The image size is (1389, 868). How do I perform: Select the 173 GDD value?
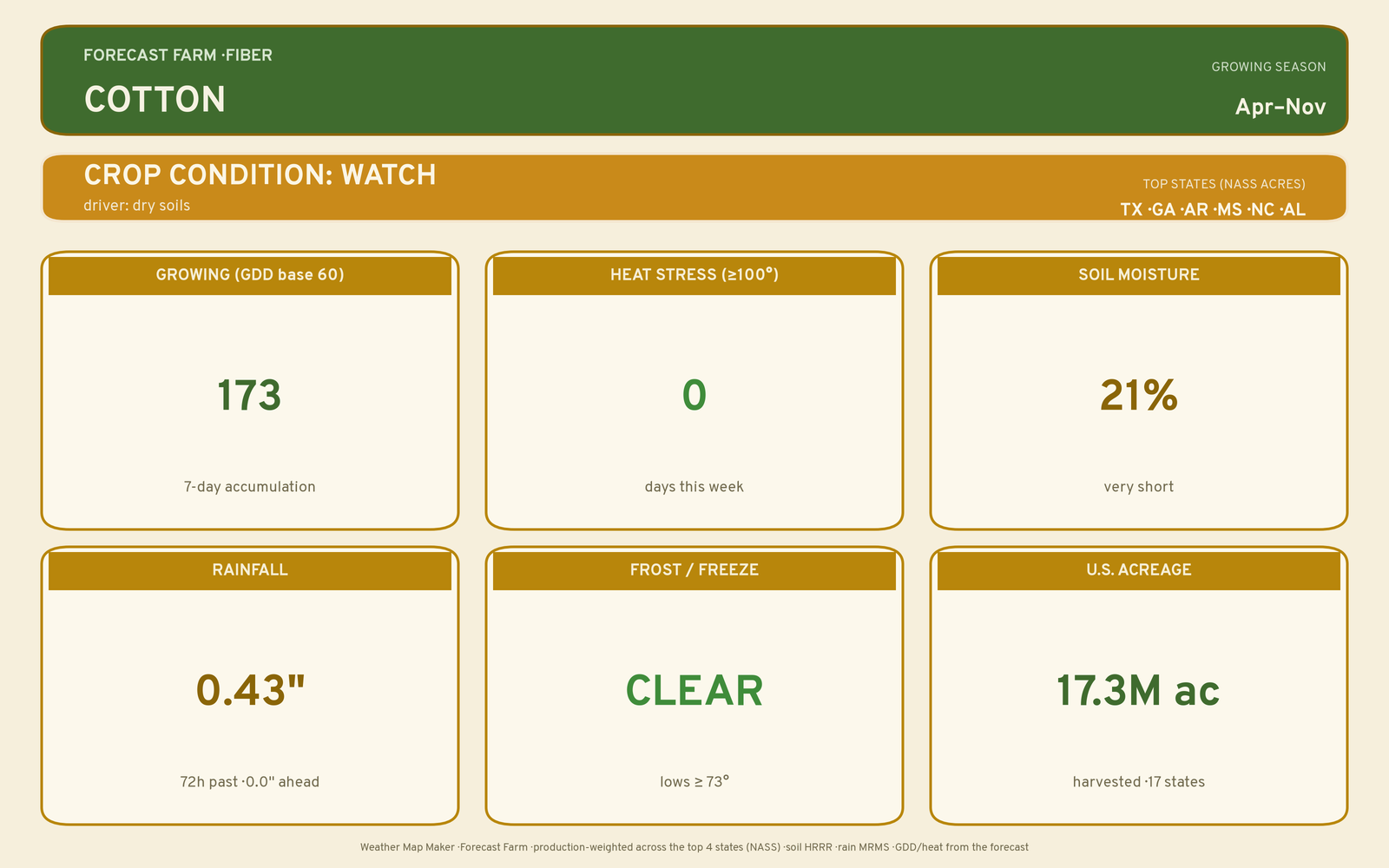249,396
